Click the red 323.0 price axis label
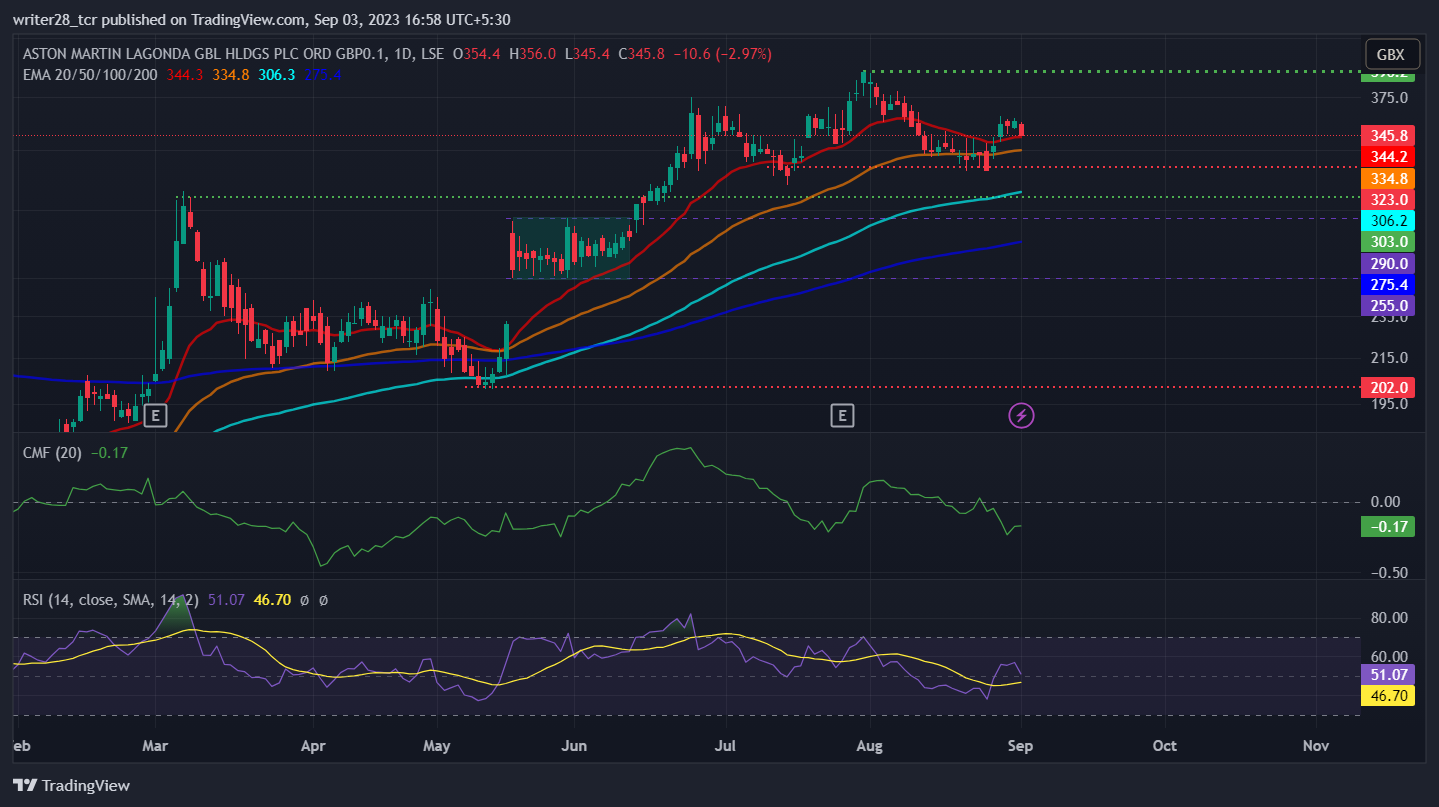 pyautogui.click(x=1388, y=199)
